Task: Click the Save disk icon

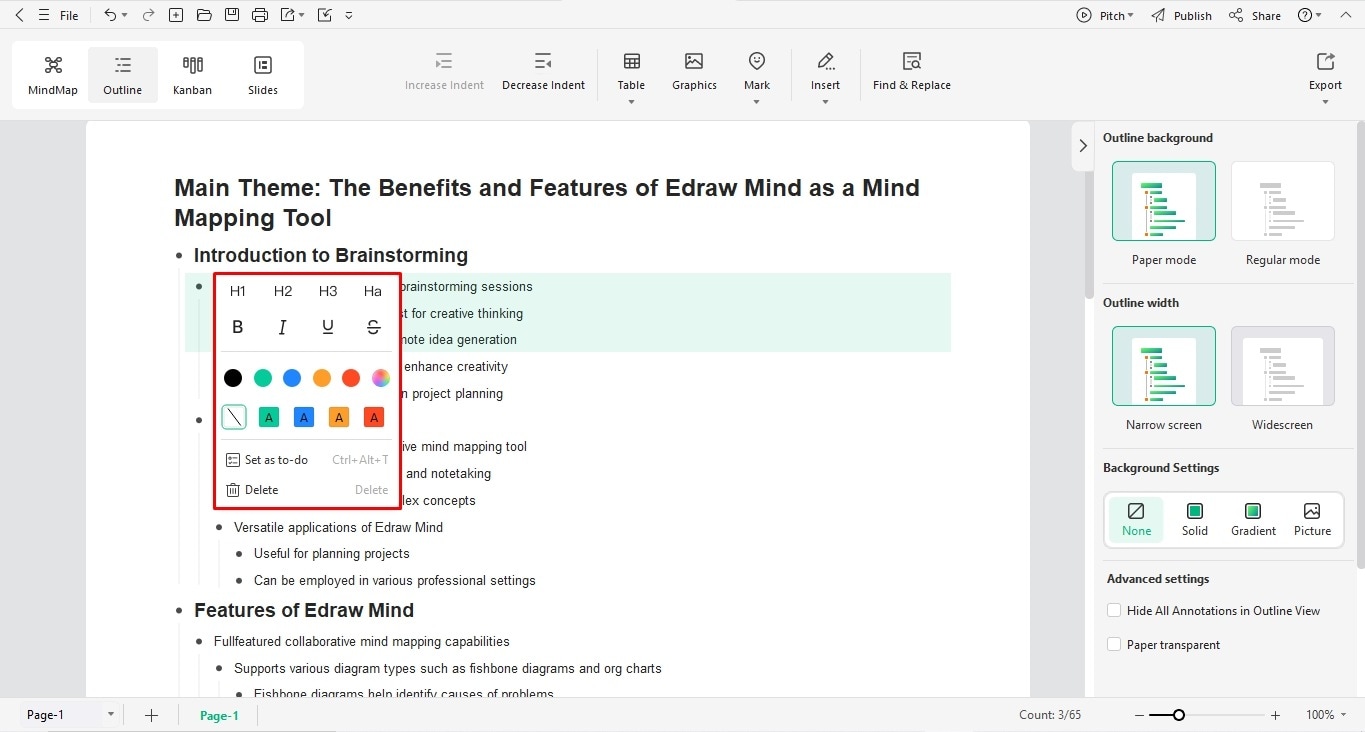Action: pyautogui.click(x=232, y=15)
